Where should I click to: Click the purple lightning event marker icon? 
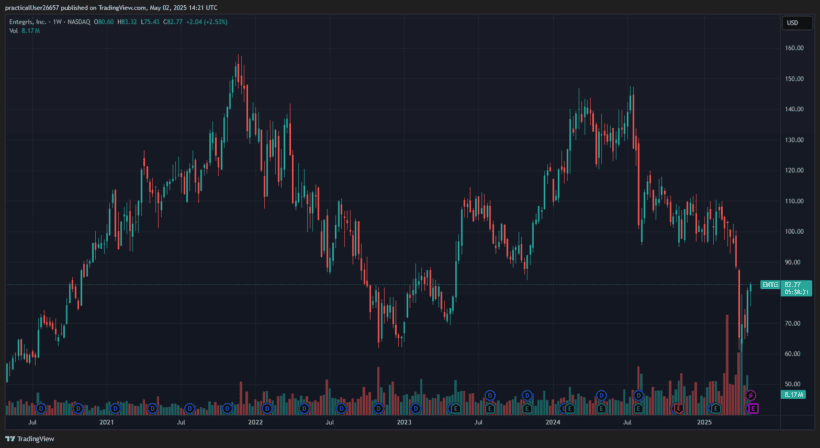coord(752,397)
